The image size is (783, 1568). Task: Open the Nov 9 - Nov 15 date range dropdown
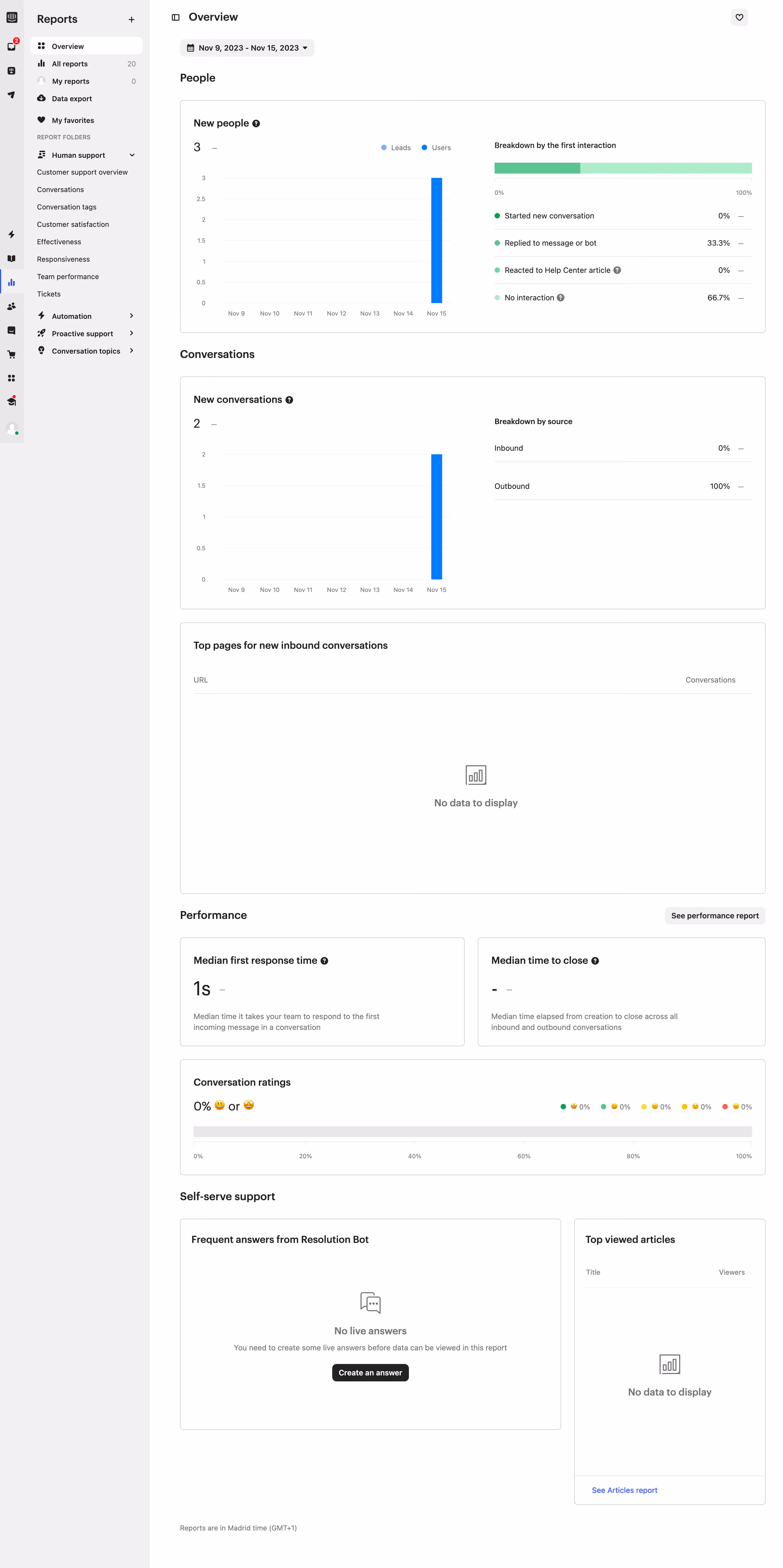[247, 48]
